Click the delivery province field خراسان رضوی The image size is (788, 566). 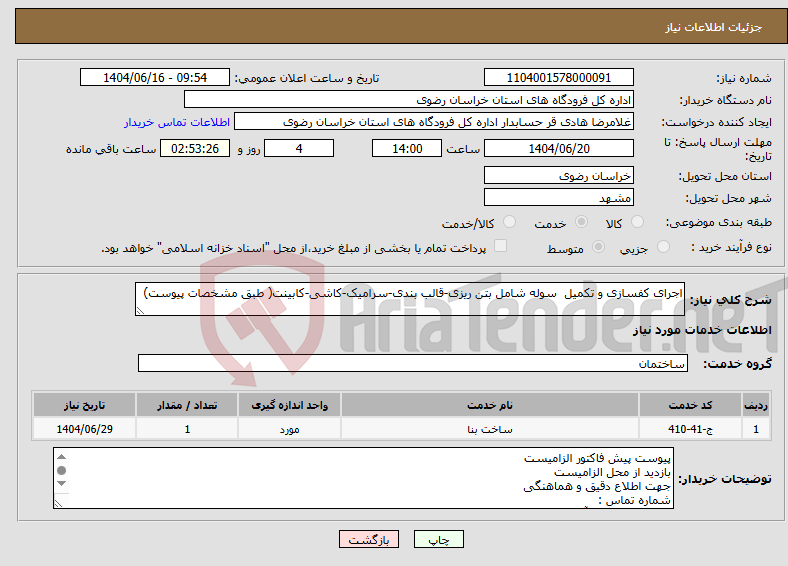[x=559, y=175]
